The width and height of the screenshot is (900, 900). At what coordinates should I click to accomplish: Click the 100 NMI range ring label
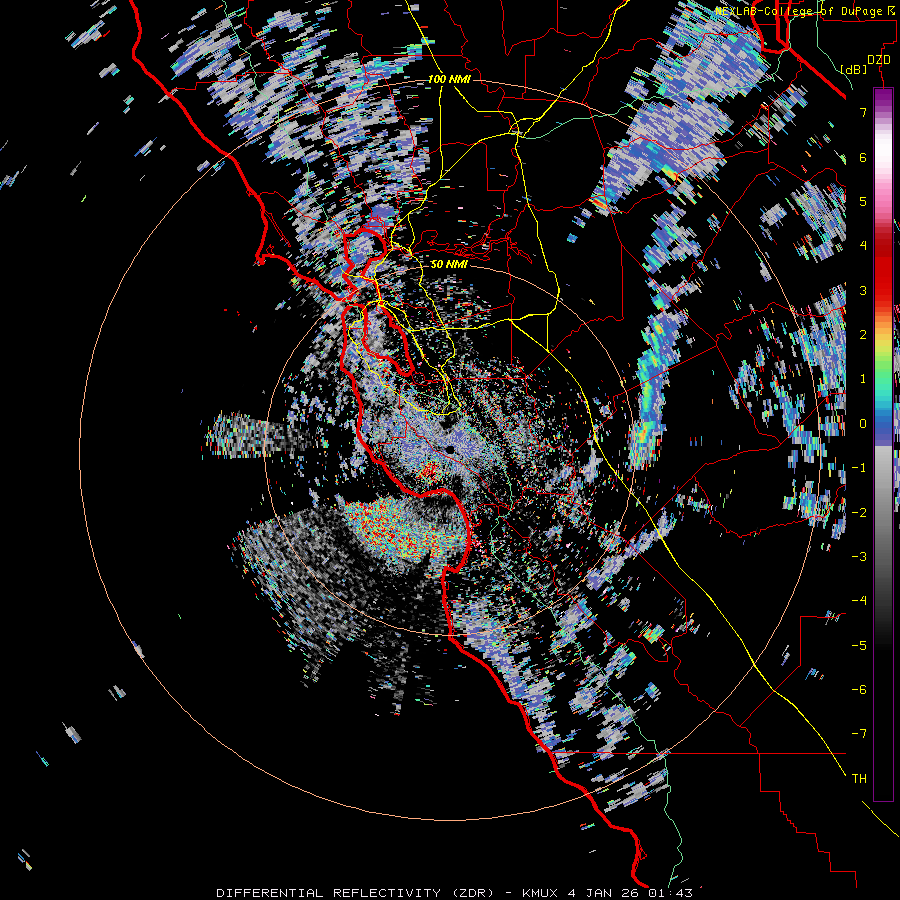[x=449, y=79]
